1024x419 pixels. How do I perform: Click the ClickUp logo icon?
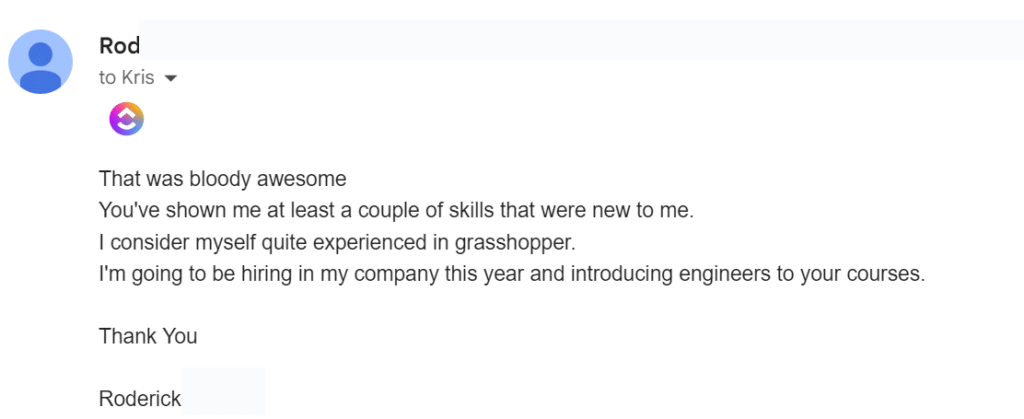click(126, 119)
